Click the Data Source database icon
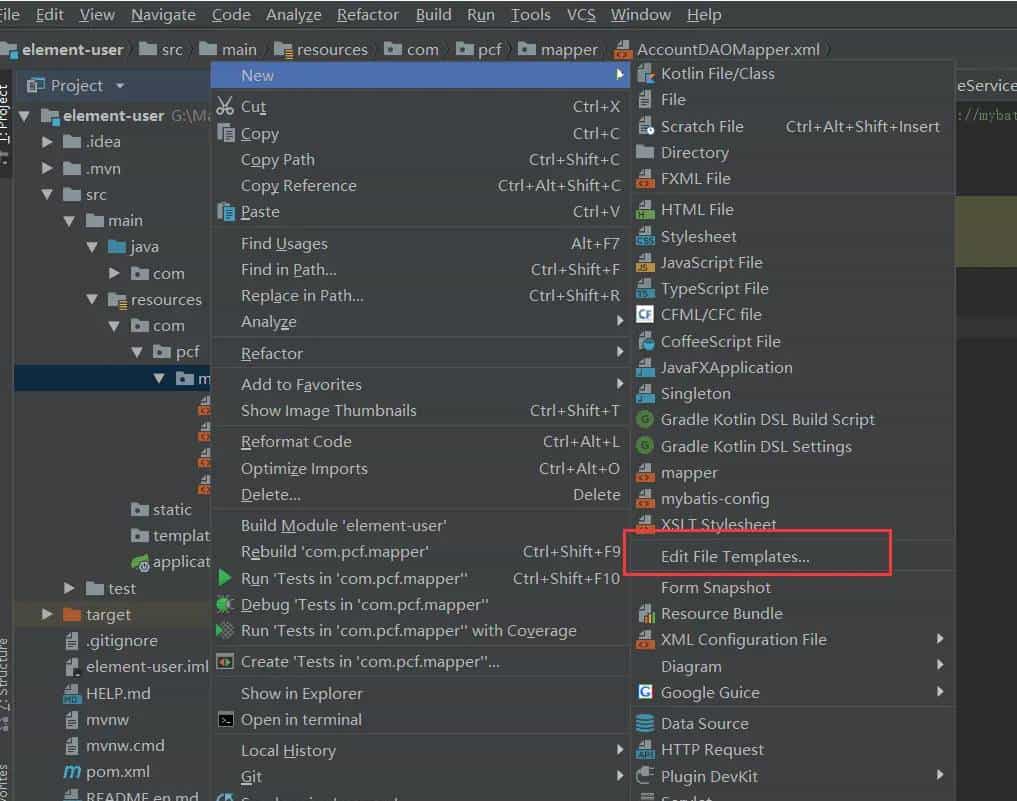The image size is (1017, 801). point(645,724)
